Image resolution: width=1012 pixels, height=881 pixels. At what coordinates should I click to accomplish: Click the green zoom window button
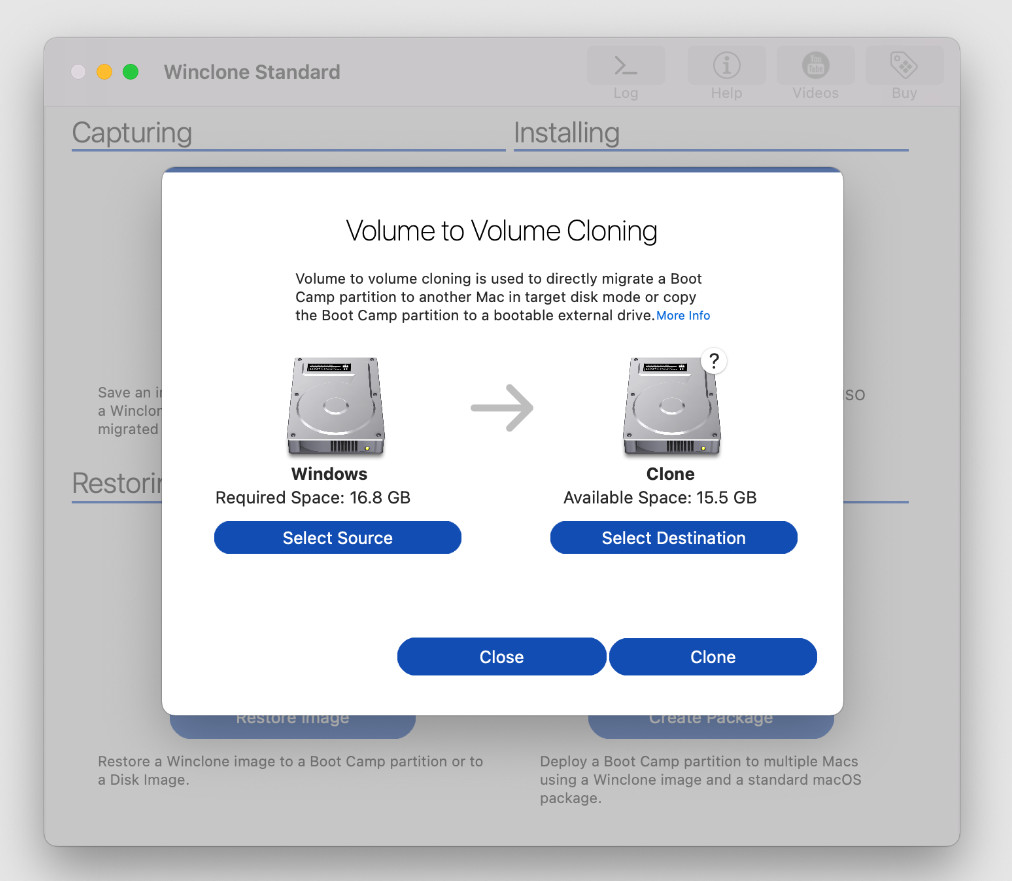tap(130, 72)
